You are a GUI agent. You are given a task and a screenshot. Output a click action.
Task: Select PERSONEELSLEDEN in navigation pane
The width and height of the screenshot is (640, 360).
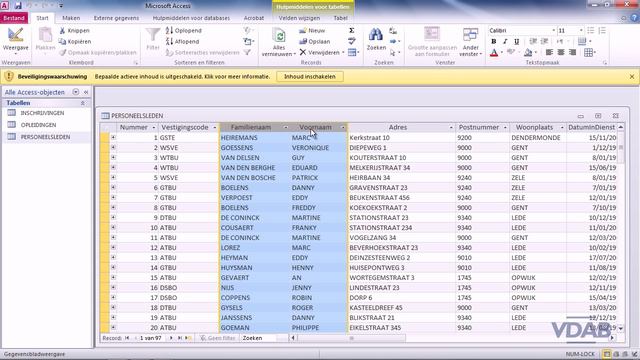pos(45,137)
